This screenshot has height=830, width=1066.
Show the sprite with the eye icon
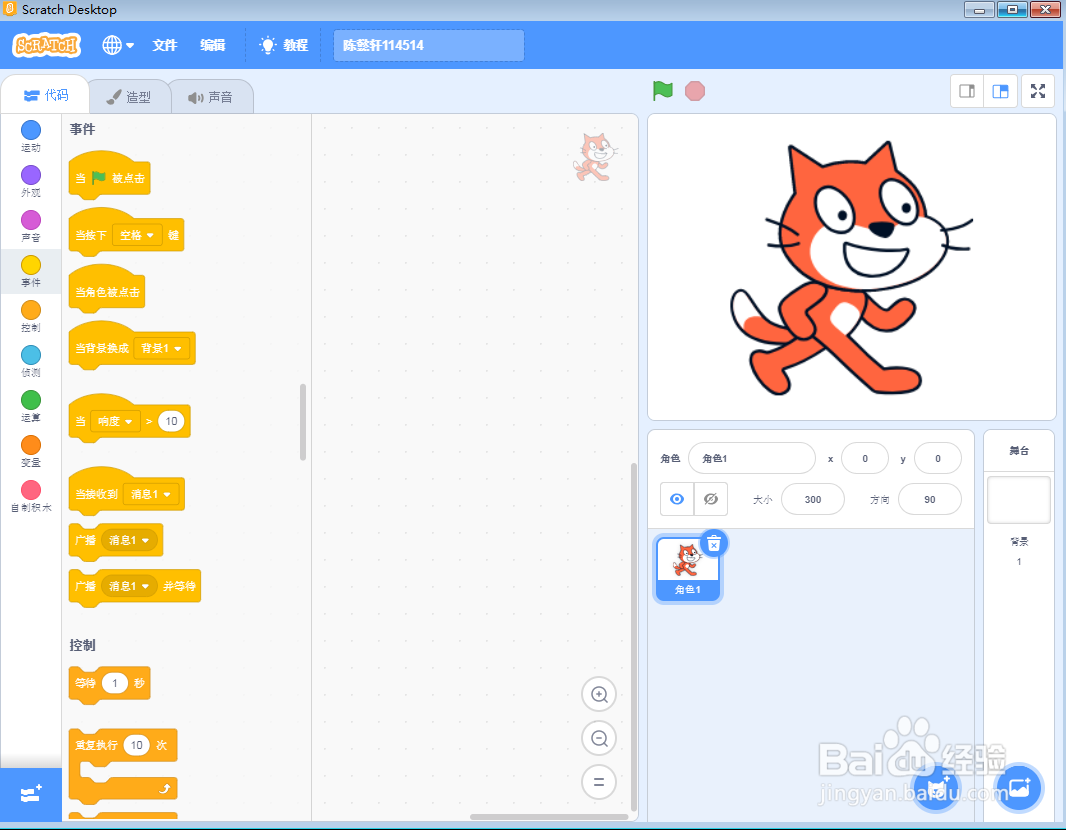pos(677,499)
